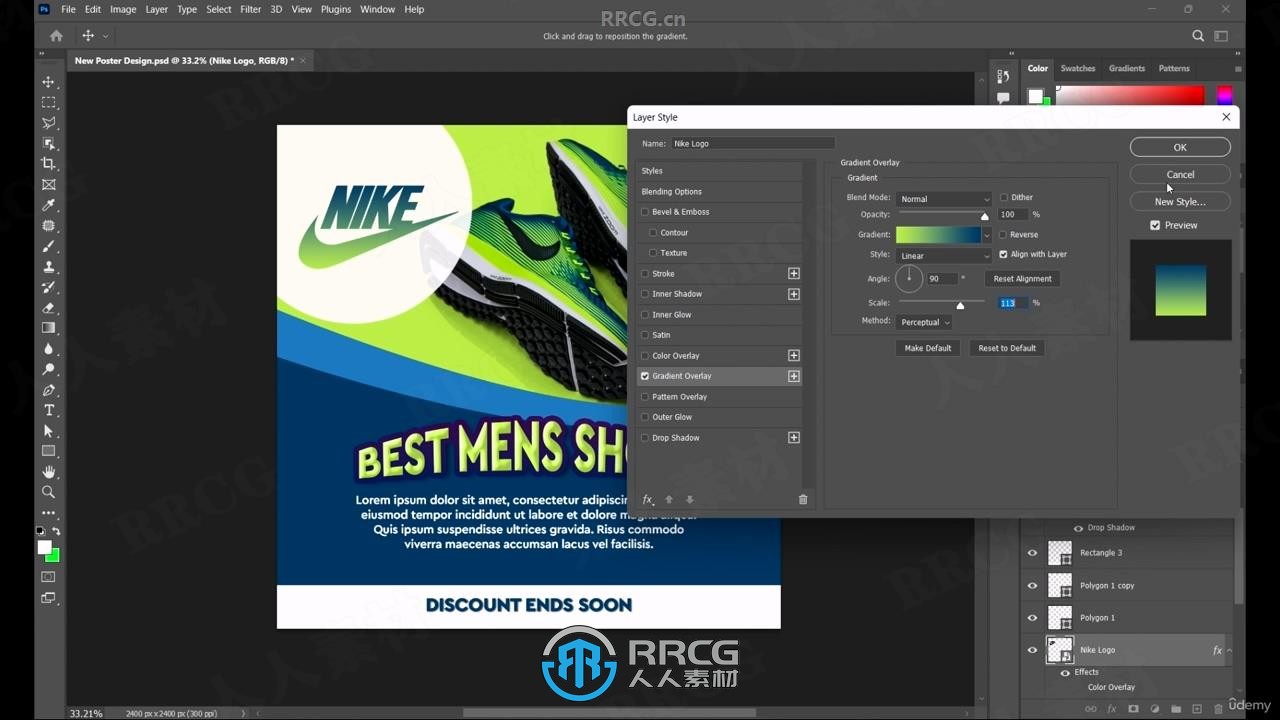The height and width of the screenshot is (720, 1280).
Task: Uncheck Align with Layer
Action: tap(1003, 254)
